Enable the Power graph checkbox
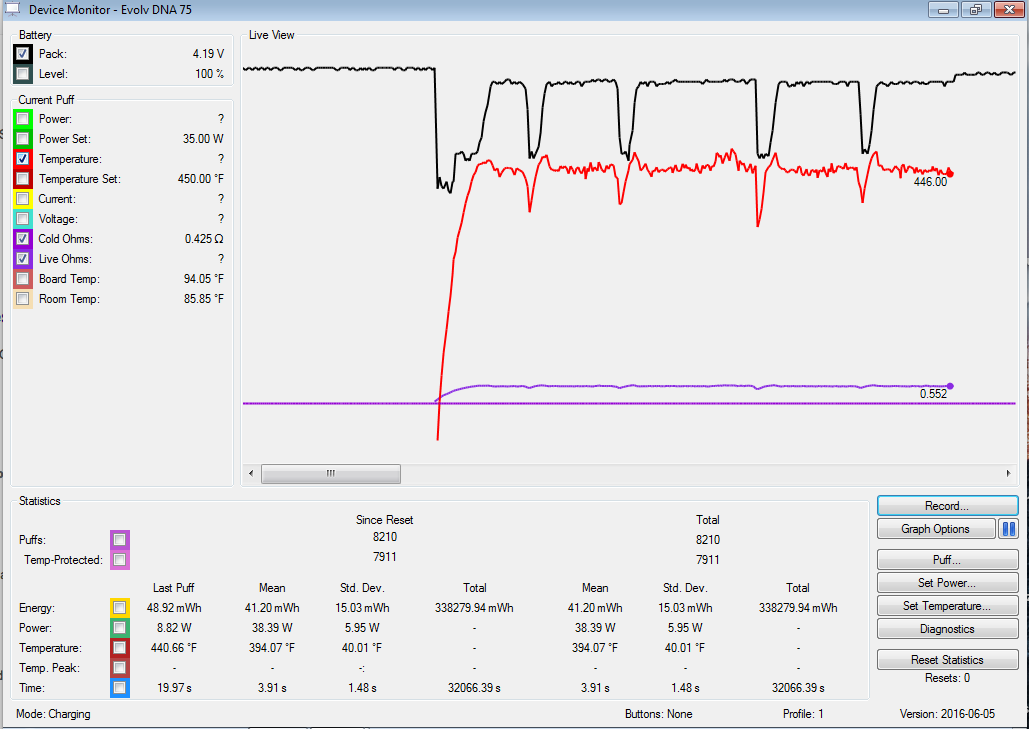The image size is (1029, 729). point(23,119)
